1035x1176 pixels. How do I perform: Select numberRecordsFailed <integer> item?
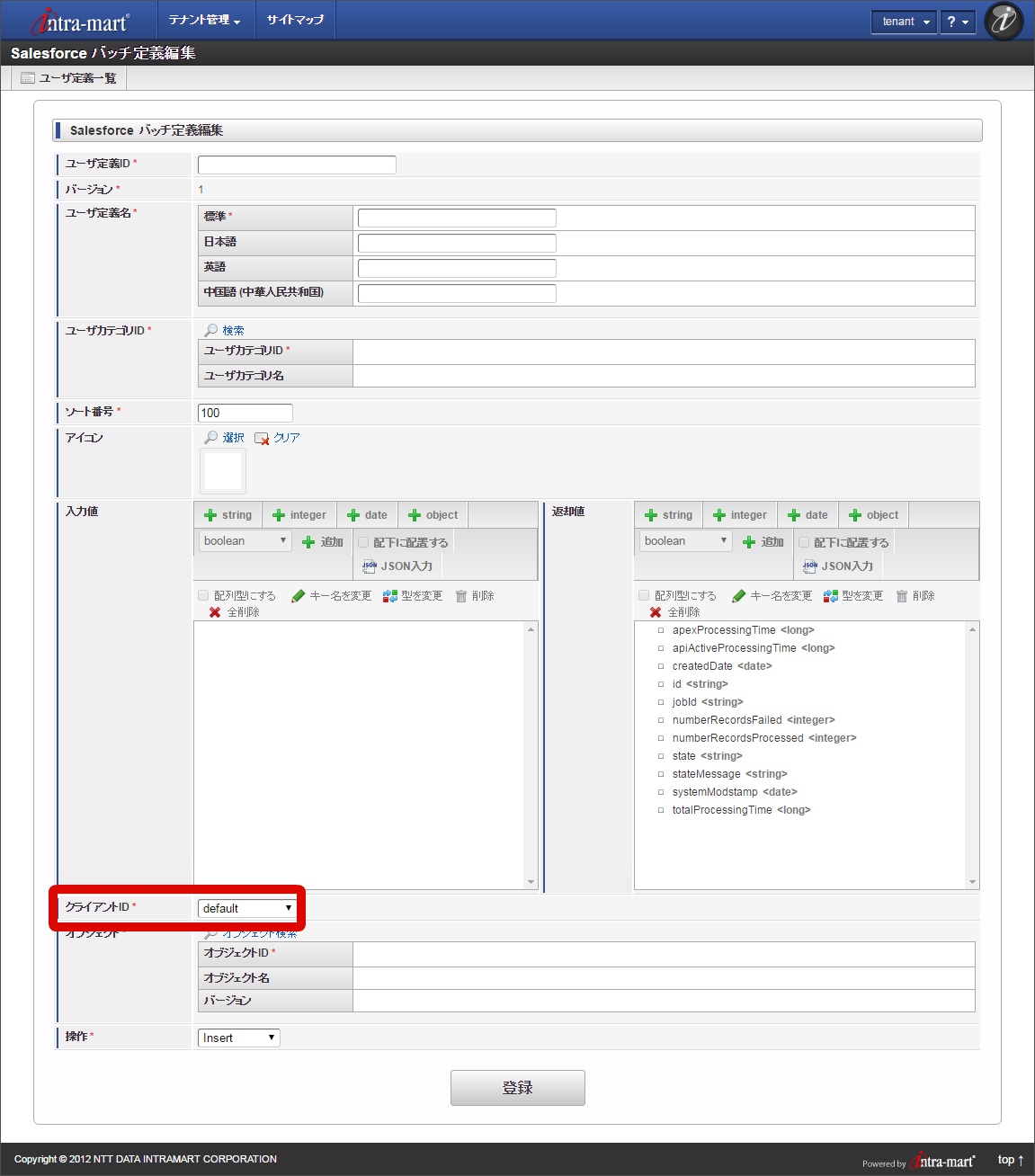[x=754, y=720]
